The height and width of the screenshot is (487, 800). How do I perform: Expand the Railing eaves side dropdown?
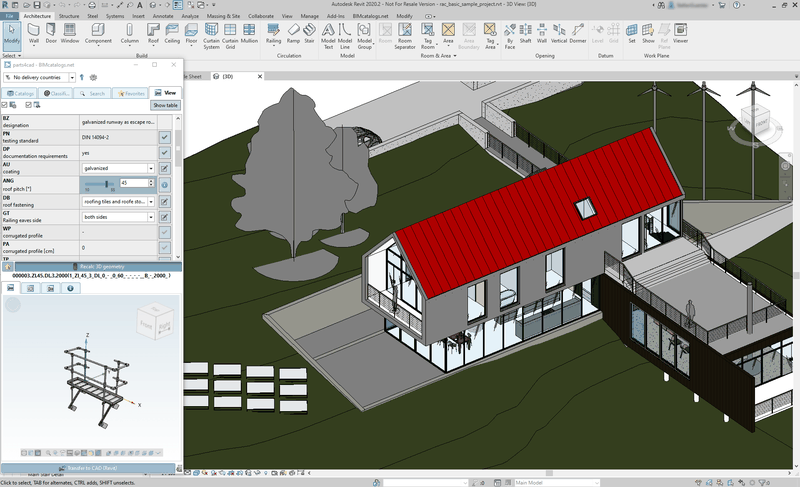(118, 216)
